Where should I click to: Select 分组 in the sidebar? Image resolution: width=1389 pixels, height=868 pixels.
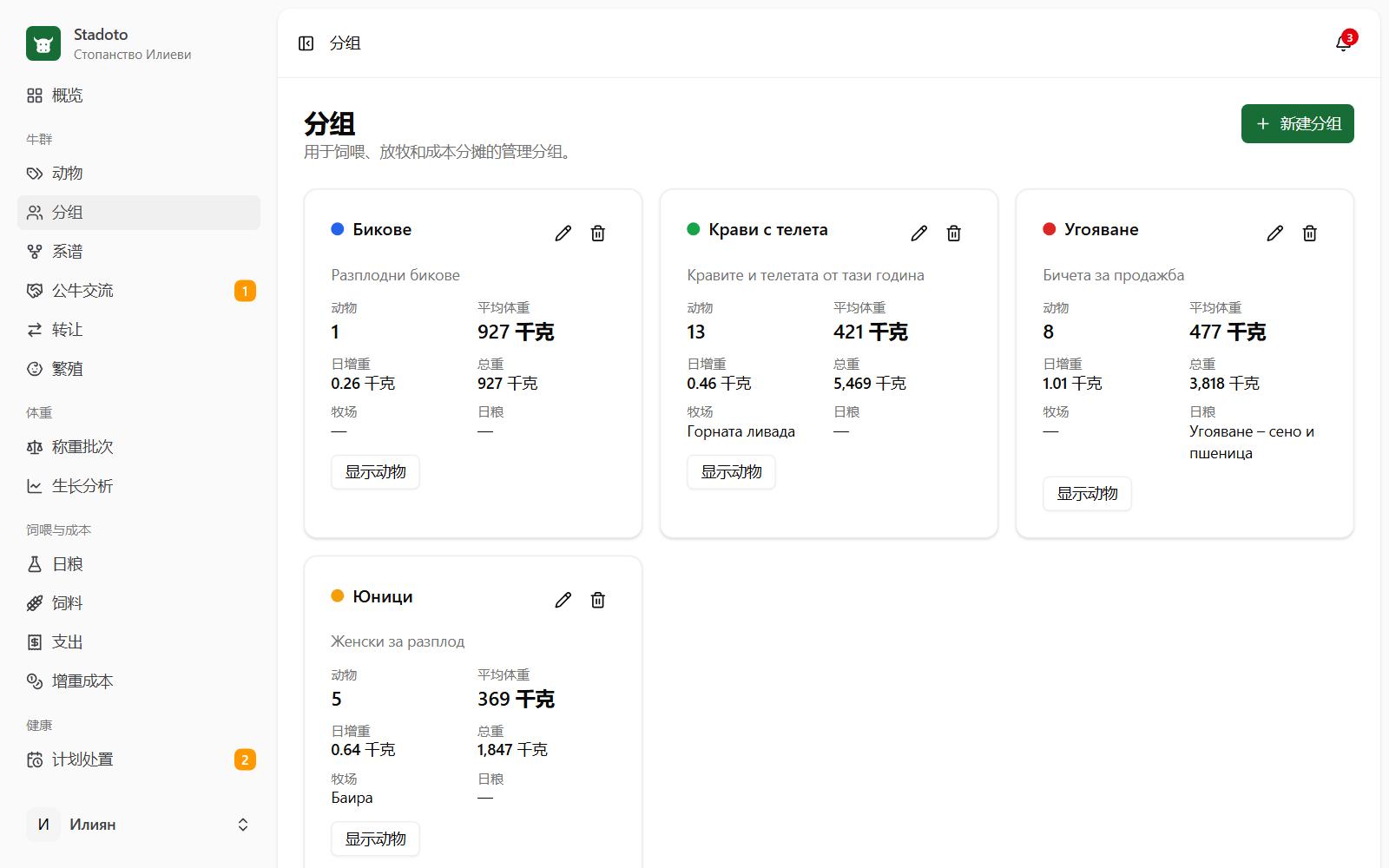coord(139,213)
